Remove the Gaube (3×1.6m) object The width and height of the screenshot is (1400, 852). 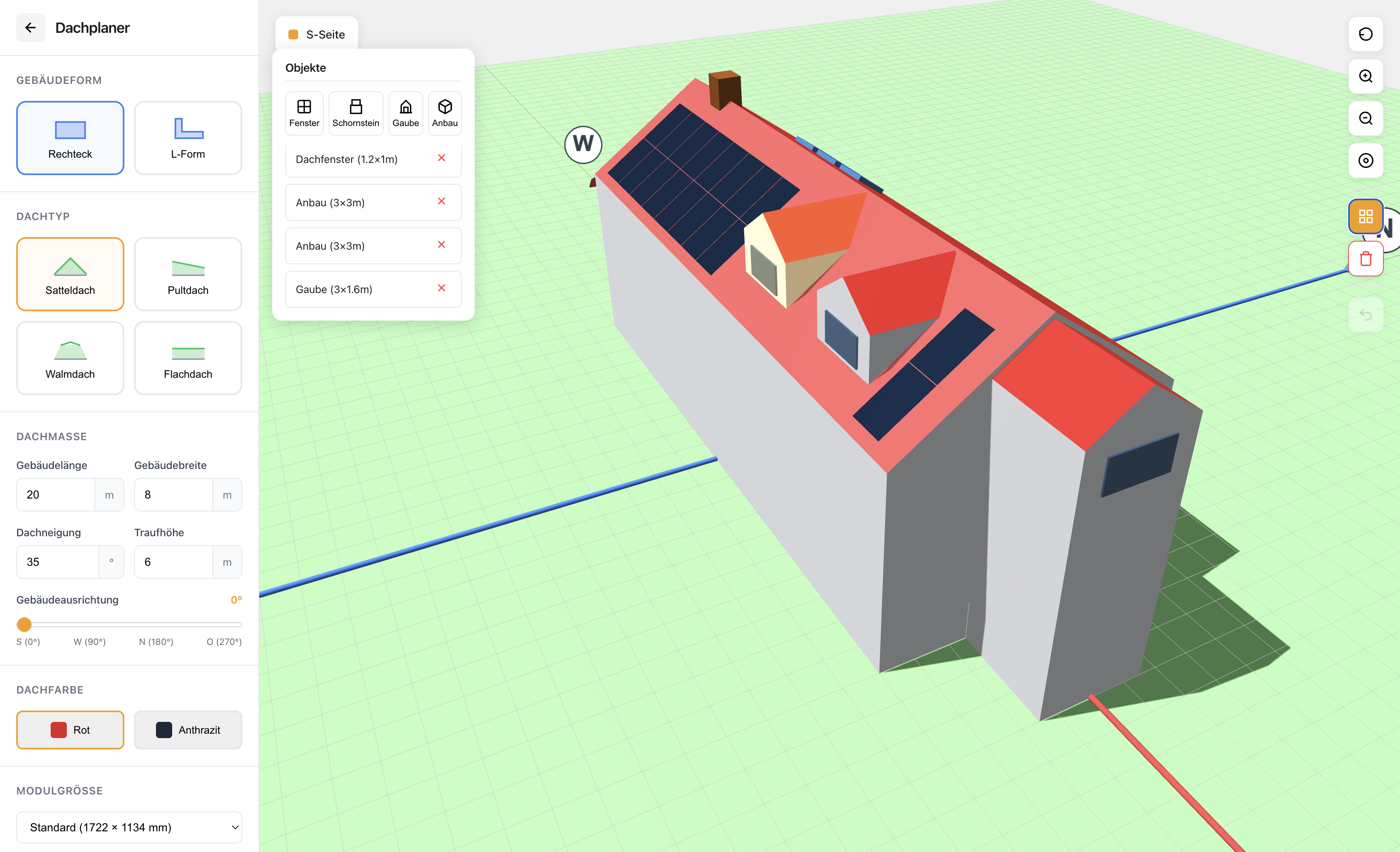point(442,288)
